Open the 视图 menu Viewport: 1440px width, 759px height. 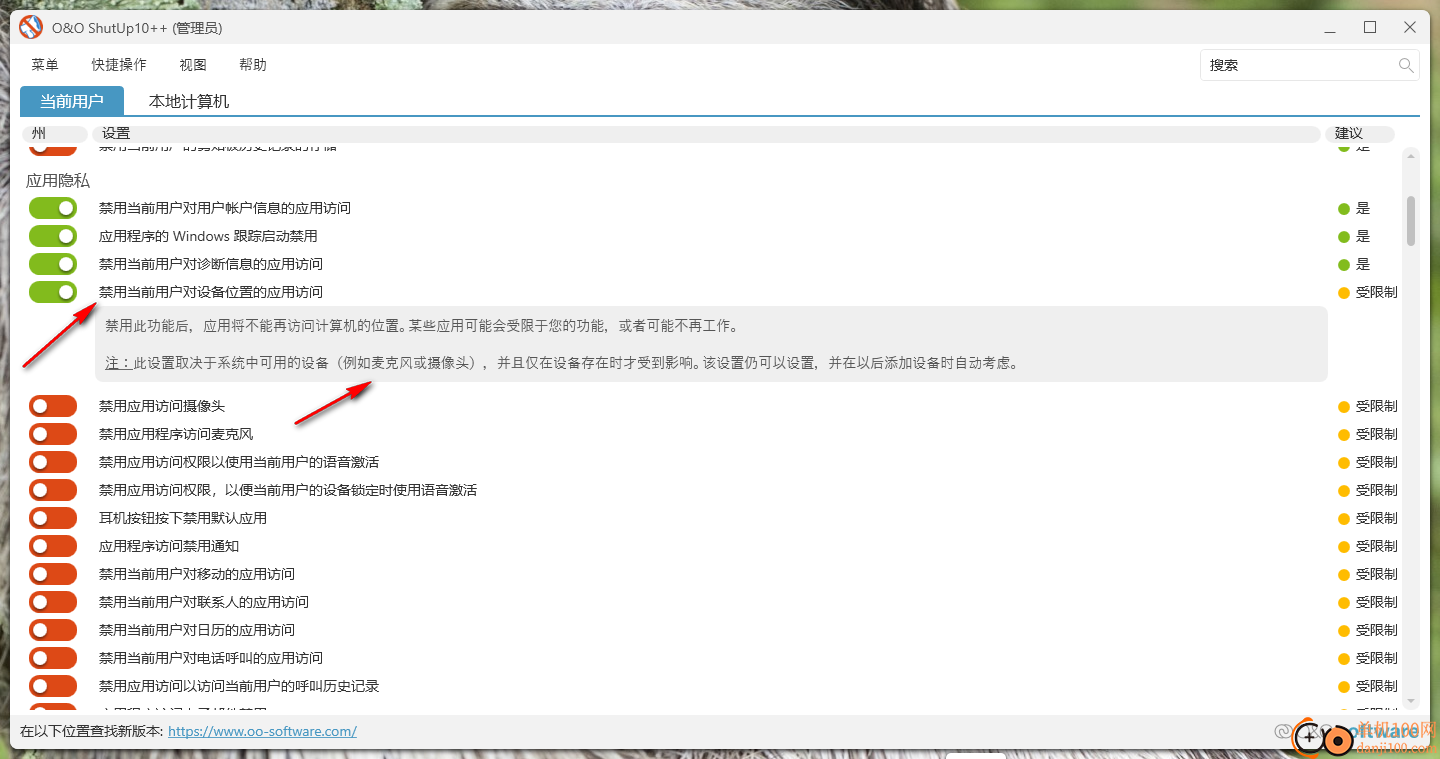tap(193, 65)
